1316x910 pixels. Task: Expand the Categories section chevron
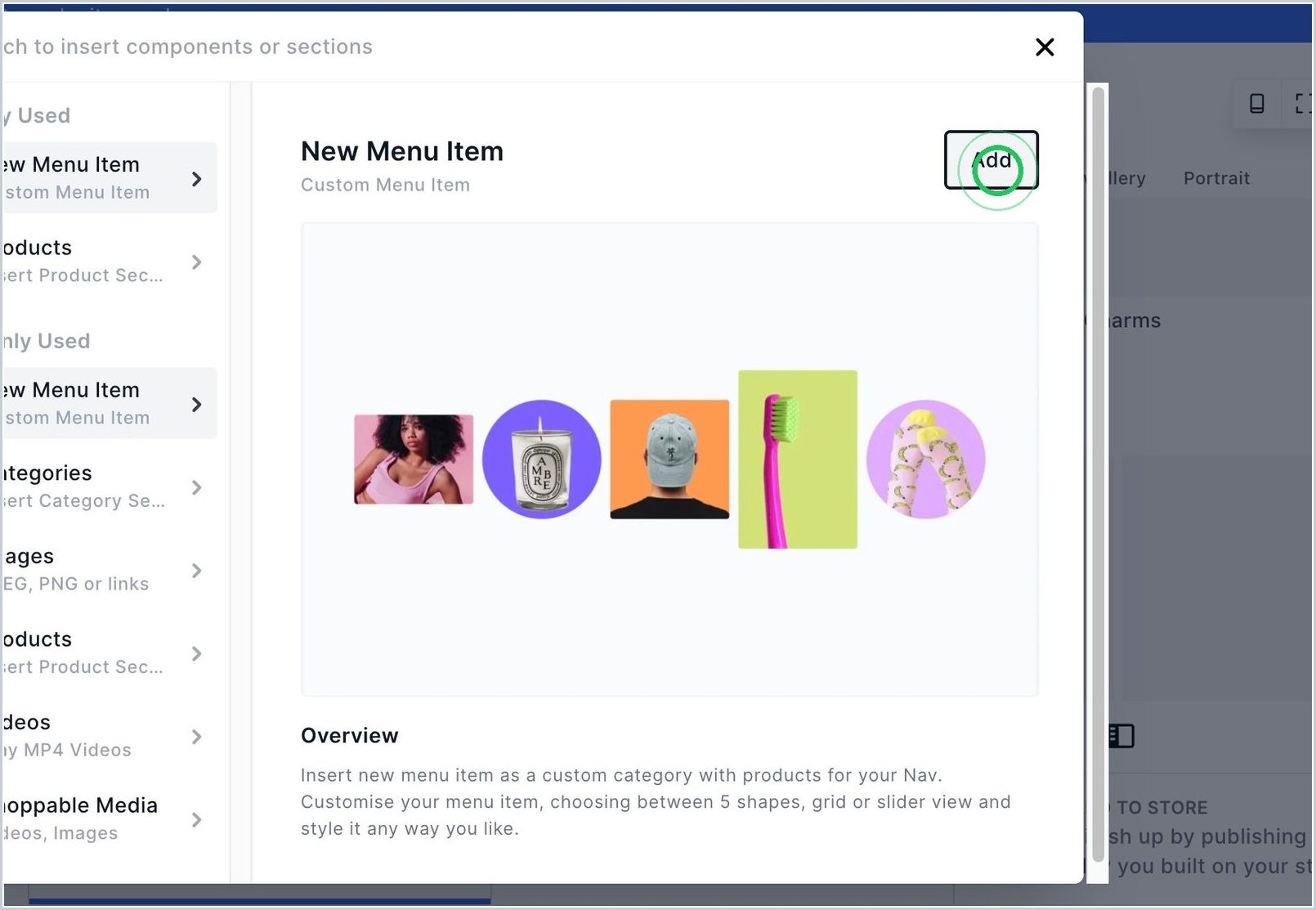(x=196, y=487)
